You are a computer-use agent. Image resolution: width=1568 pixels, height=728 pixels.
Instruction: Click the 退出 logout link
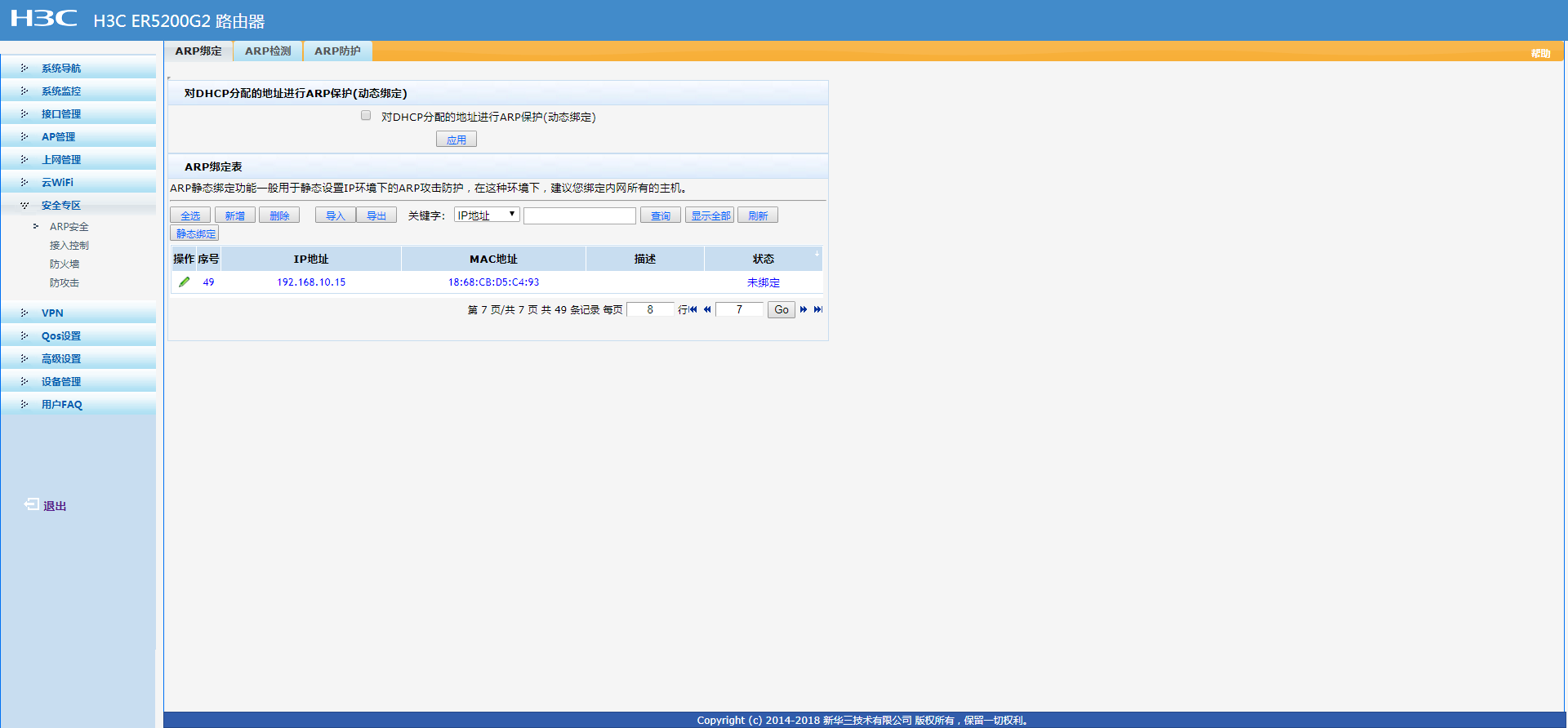(55, 506)
